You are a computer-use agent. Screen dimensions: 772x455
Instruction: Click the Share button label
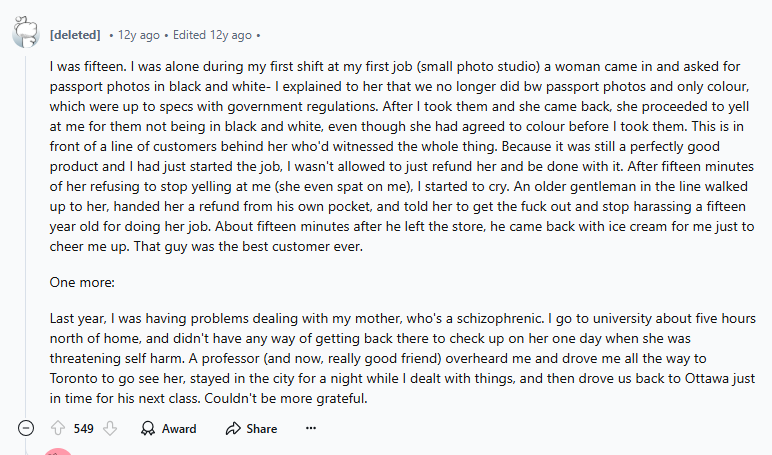261,429
